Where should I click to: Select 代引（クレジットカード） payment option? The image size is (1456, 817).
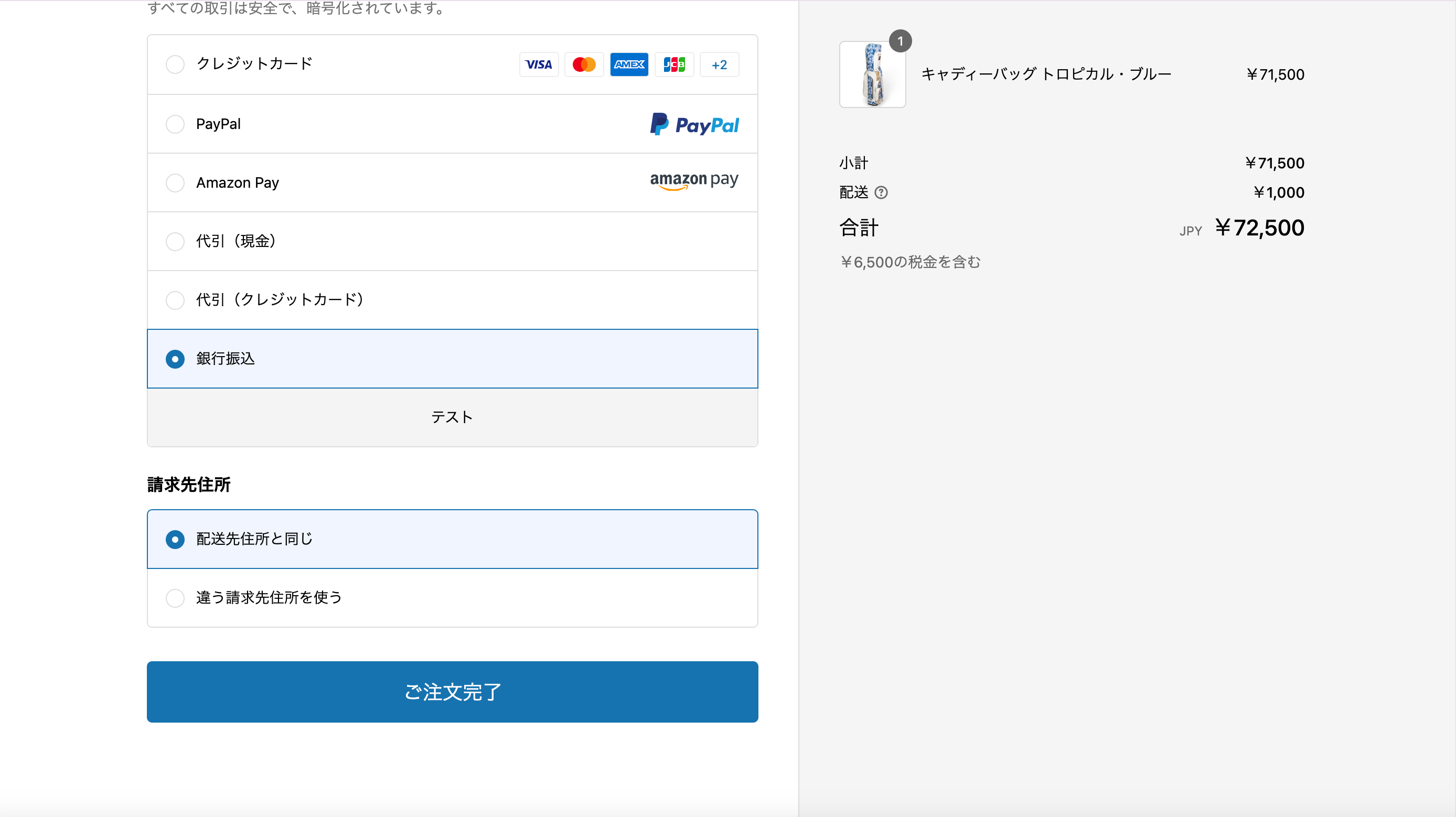(x=175, y=300)
